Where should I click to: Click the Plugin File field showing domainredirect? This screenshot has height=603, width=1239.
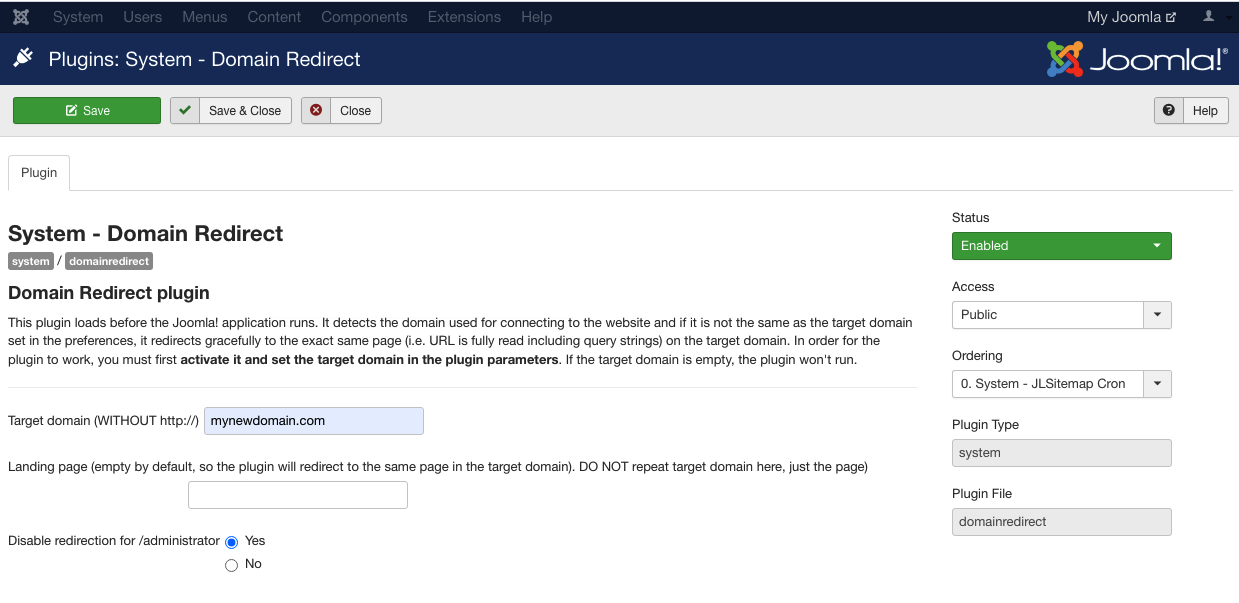coord(1062,522)
